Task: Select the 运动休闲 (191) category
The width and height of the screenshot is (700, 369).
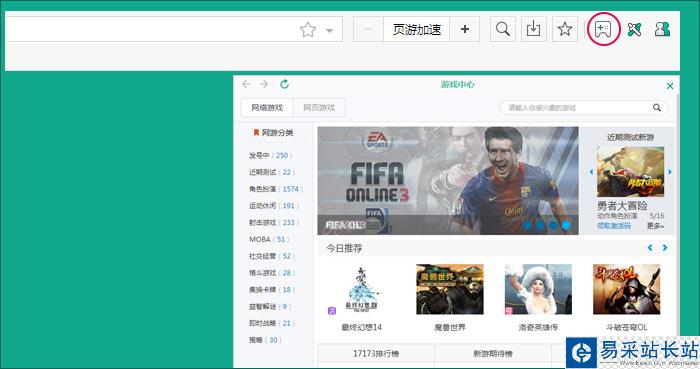Action: [x=274, y=206]
